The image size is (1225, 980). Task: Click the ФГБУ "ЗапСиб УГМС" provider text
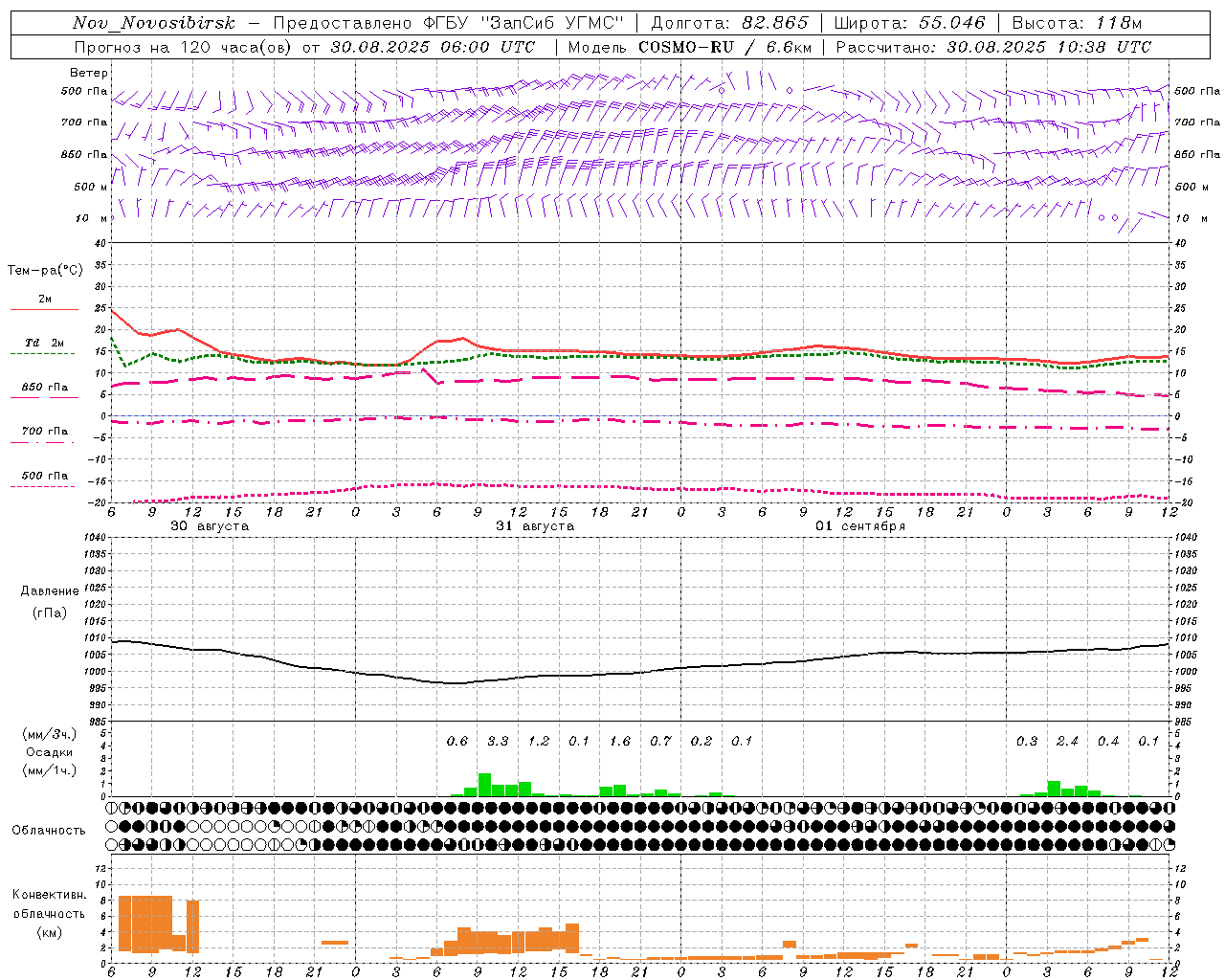tap(523, 23)
